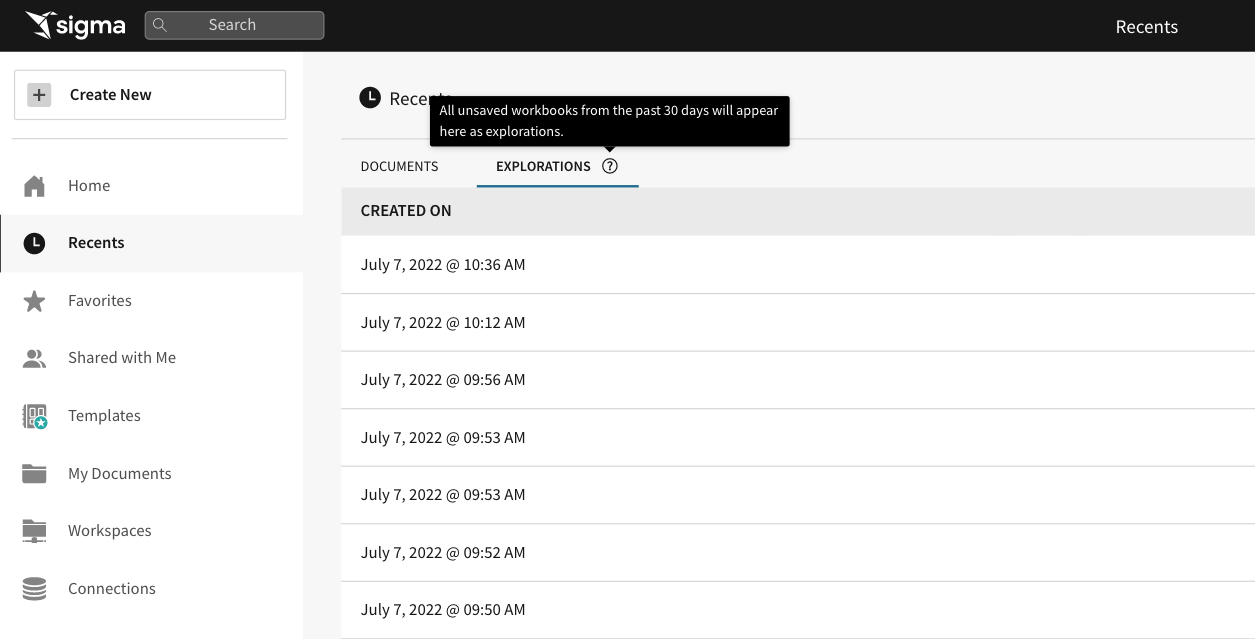The image size is (1255, 639).
Task: Open exploration from July 7, 2022 @ 10:12 AM
Action: (x=798, y=323)
